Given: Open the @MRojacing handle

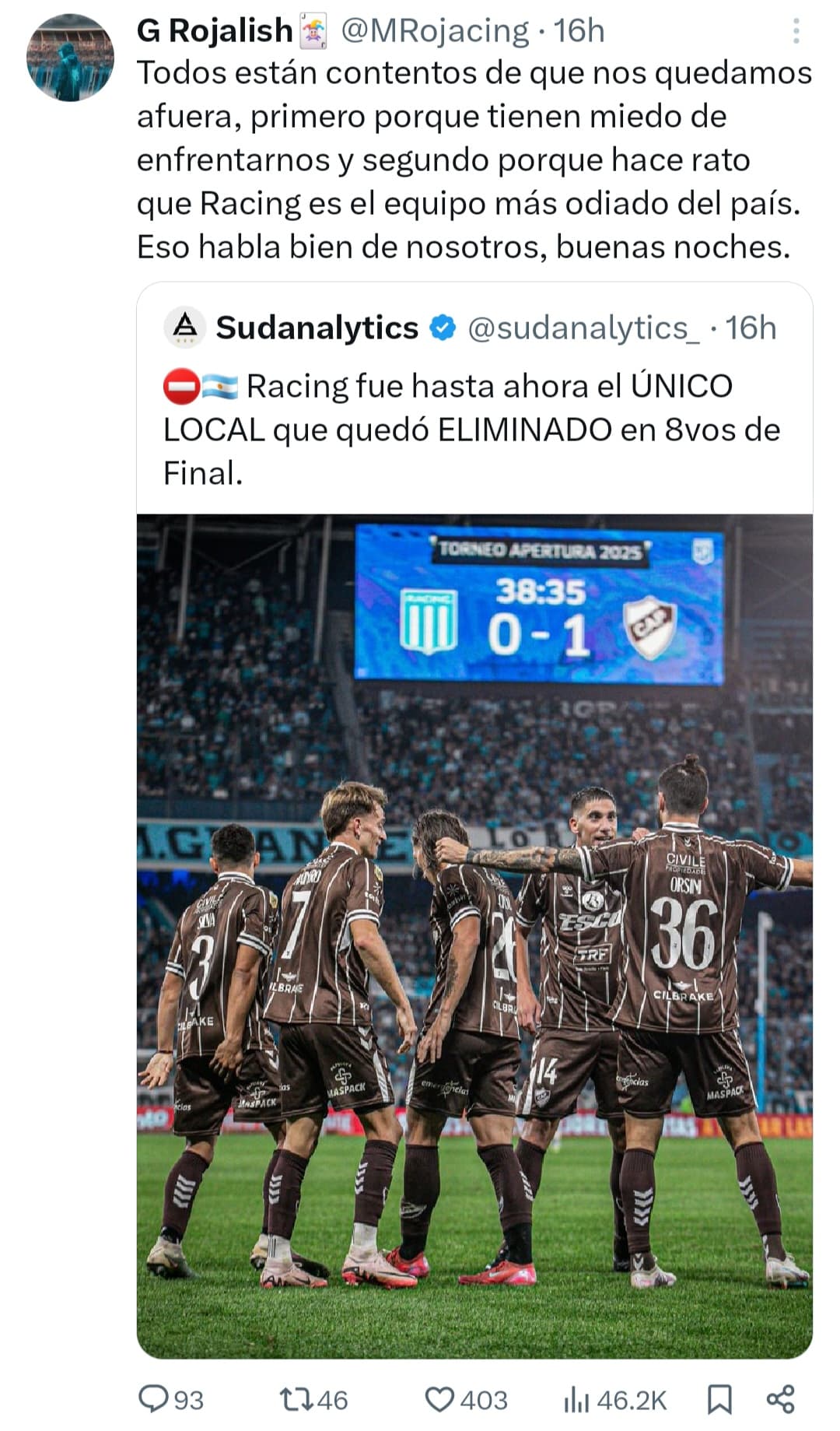Looking at the screenshot, I should 435,31.
